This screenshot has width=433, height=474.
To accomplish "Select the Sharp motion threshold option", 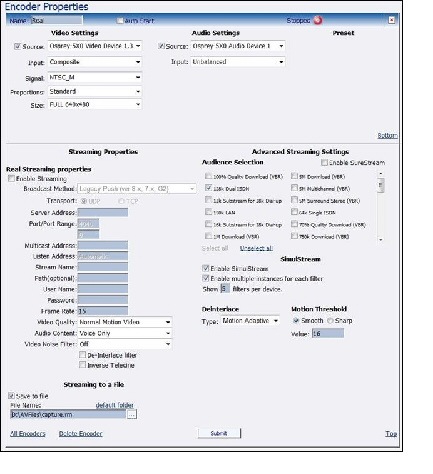I will point(330,321).
